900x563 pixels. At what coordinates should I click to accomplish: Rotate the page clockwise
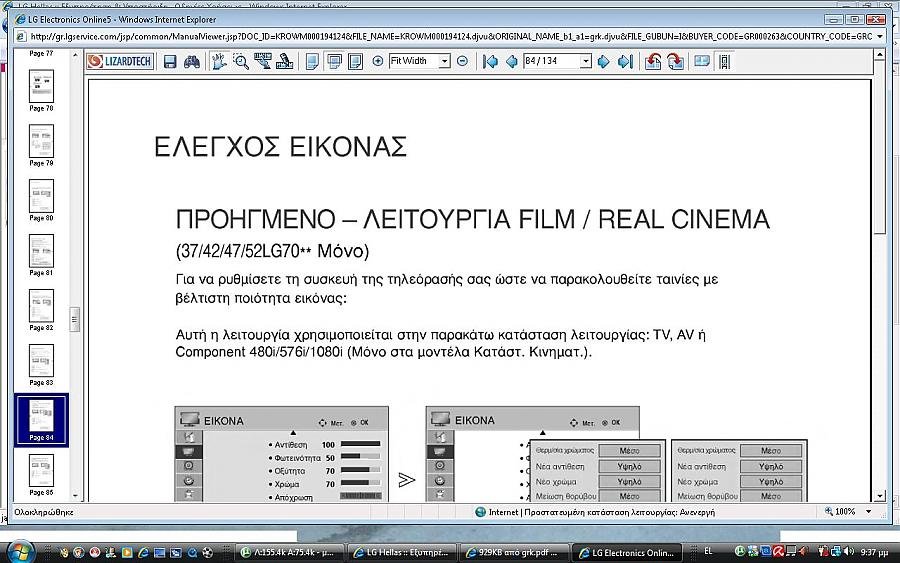pyautogui.click(x=676, y=61)
